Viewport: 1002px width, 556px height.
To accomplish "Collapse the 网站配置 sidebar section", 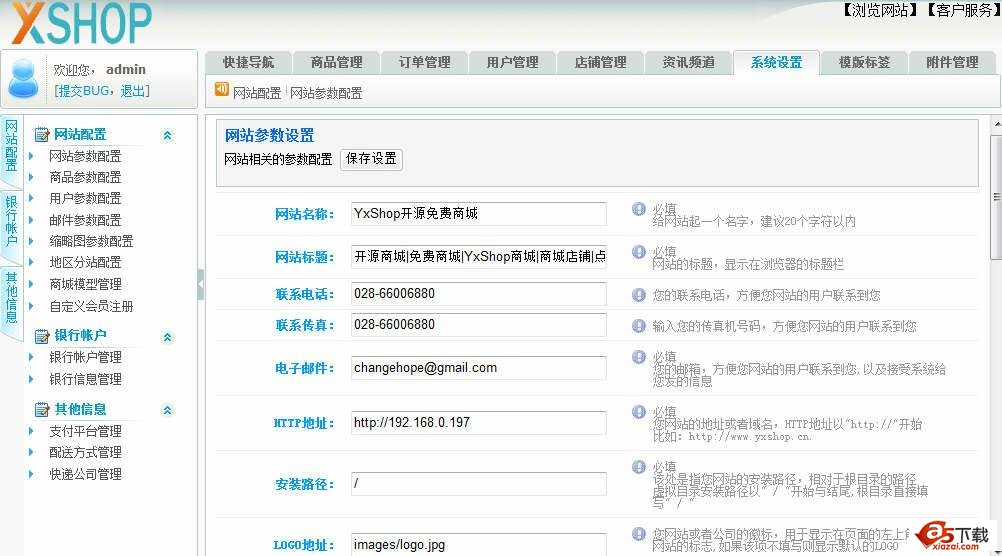I will (167, 135).
